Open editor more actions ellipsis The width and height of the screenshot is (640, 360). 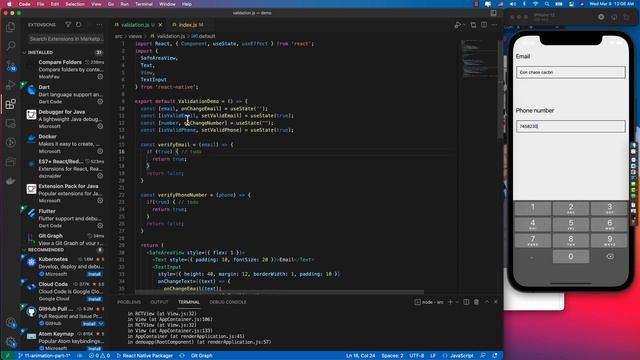[495, 25]
